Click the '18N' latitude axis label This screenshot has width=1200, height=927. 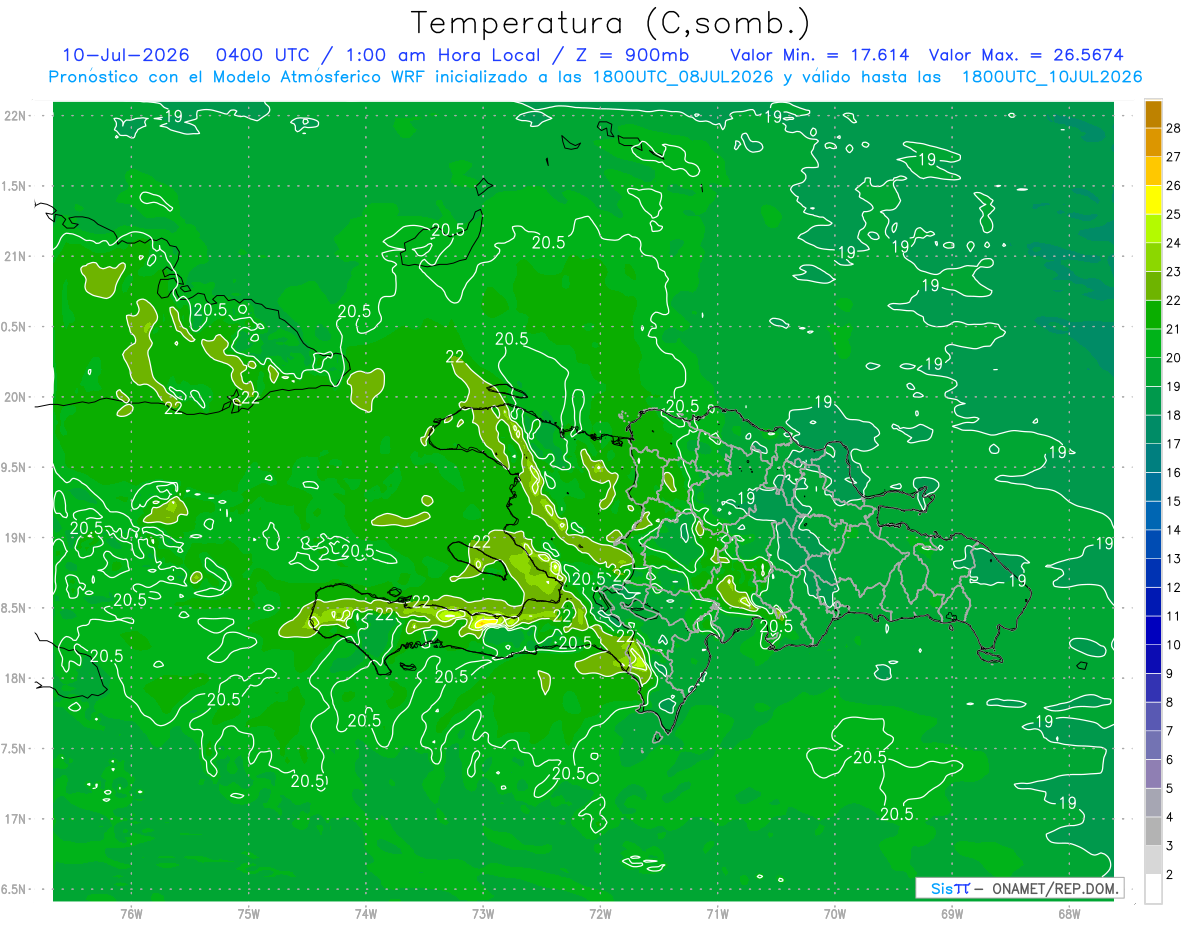click(x=17, y=678)
